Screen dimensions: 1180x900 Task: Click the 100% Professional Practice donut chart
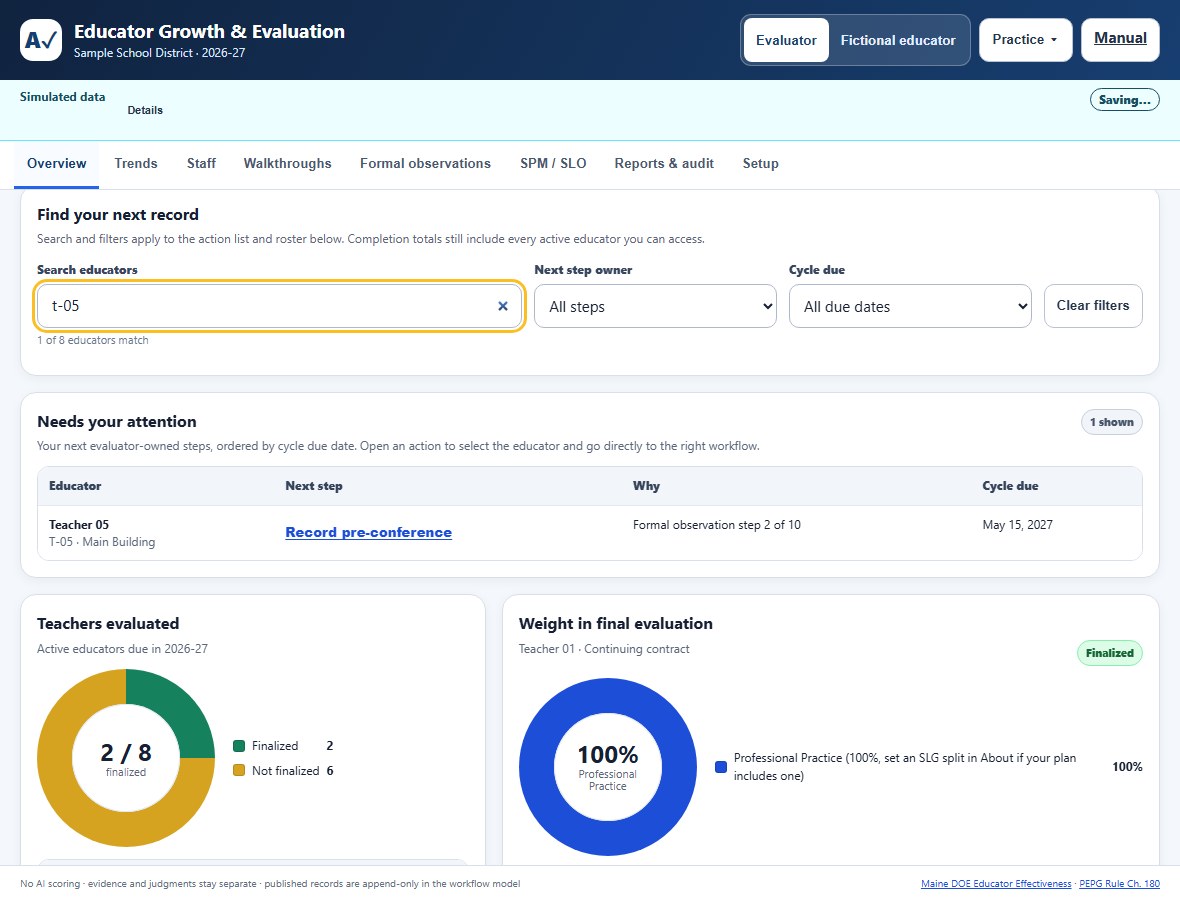click(607, 767)
